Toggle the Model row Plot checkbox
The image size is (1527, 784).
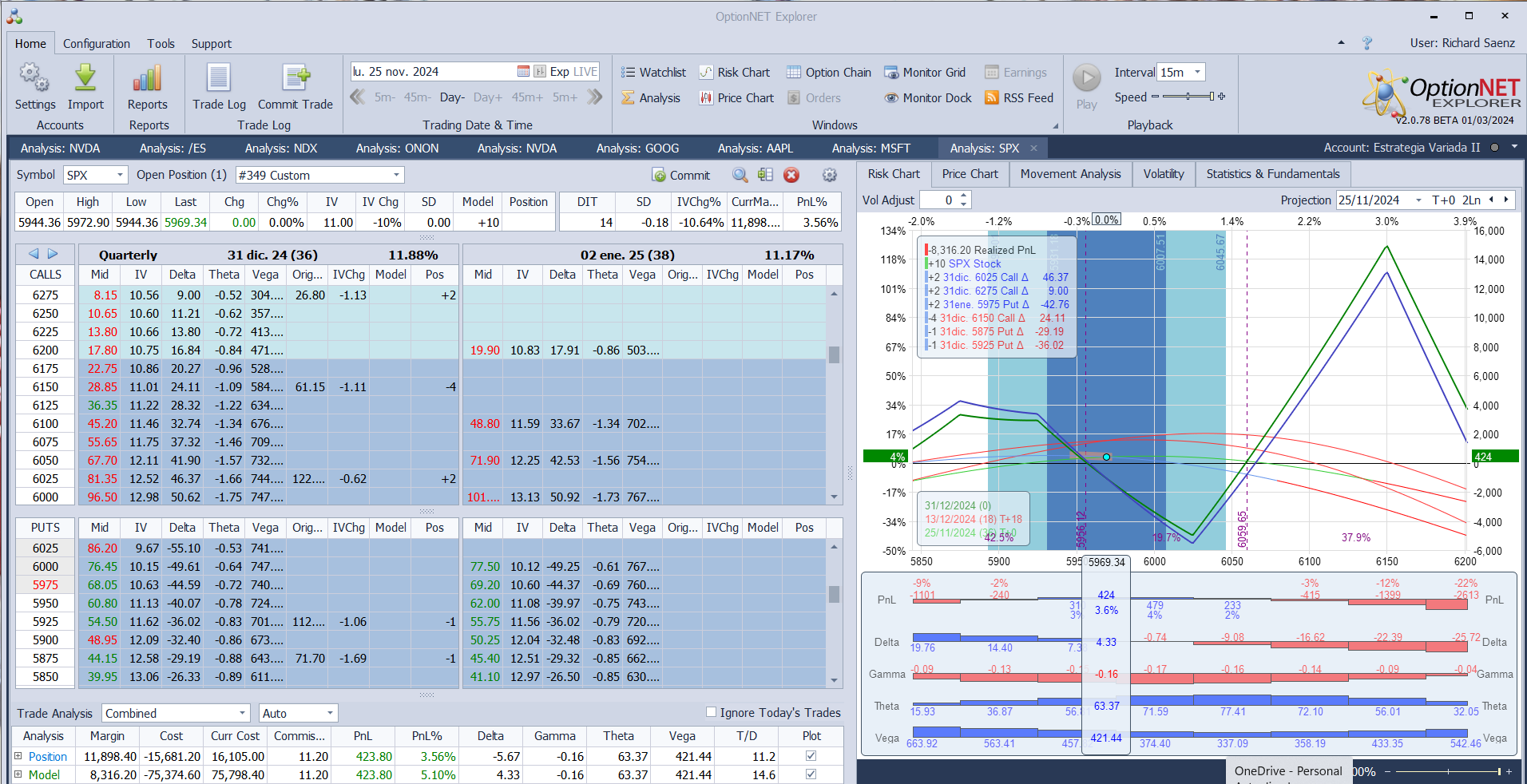point(811,774)
